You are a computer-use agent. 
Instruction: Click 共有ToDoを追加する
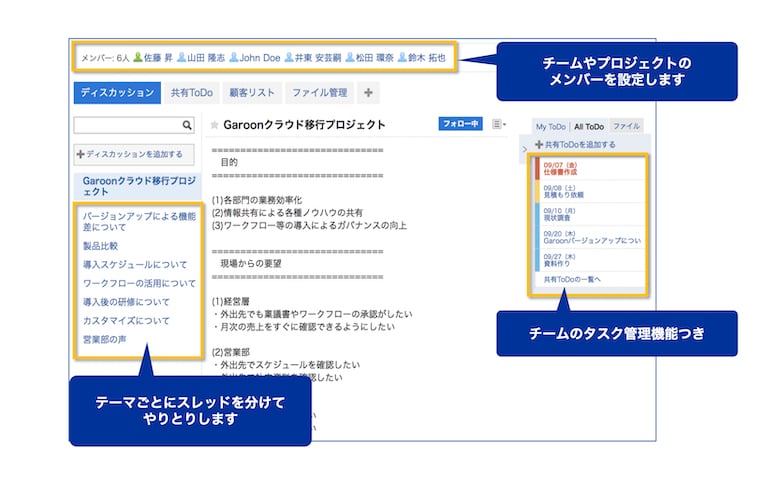575,145
